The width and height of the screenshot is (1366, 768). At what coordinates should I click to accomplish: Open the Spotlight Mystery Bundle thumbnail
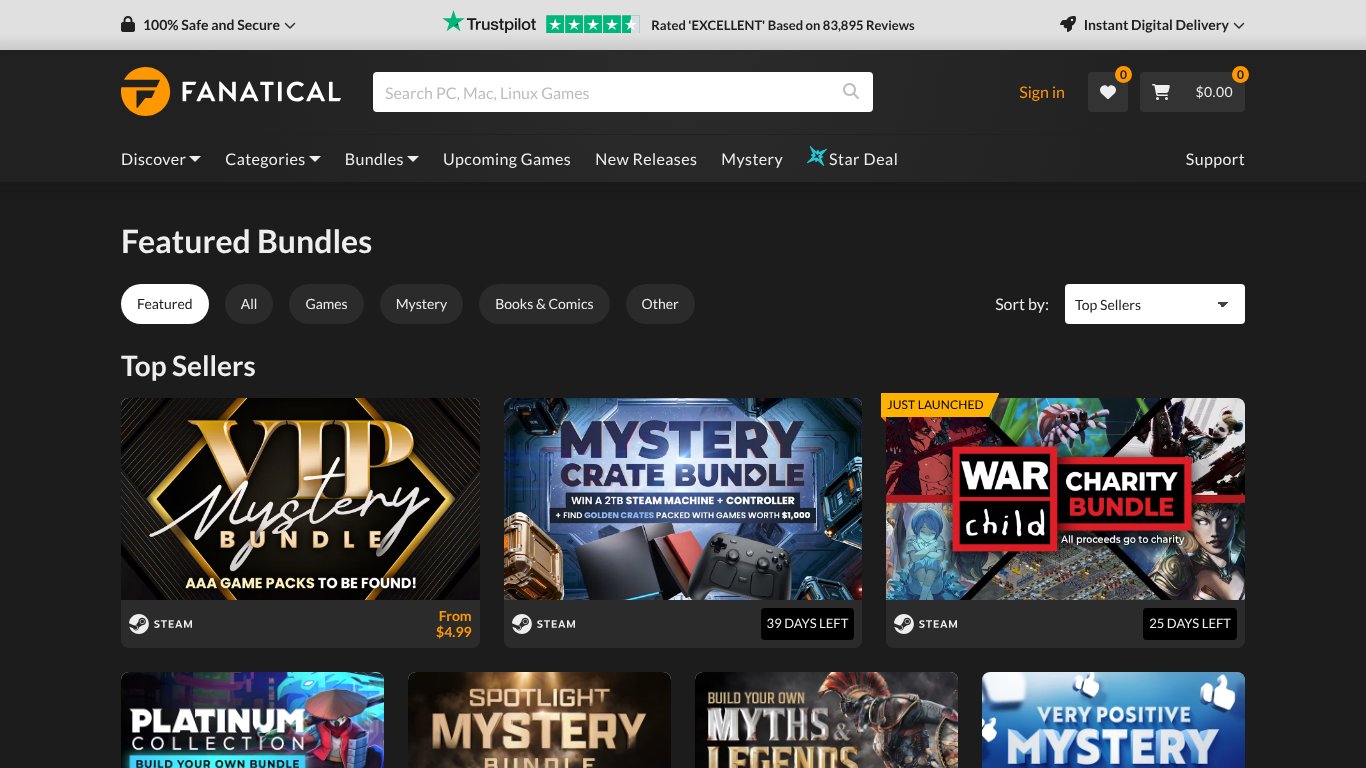click(x=539, y=720)
